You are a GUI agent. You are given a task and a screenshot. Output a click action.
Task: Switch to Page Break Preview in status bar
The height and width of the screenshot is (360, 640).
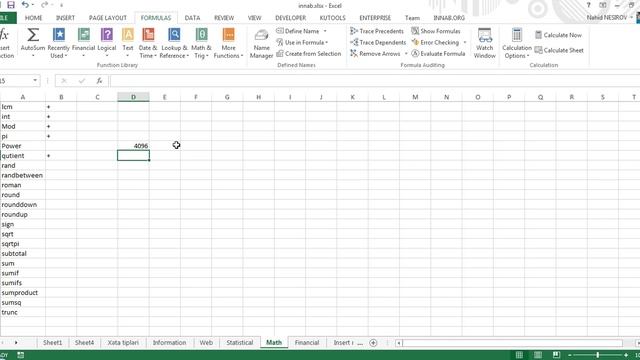[x=556, y=355]
